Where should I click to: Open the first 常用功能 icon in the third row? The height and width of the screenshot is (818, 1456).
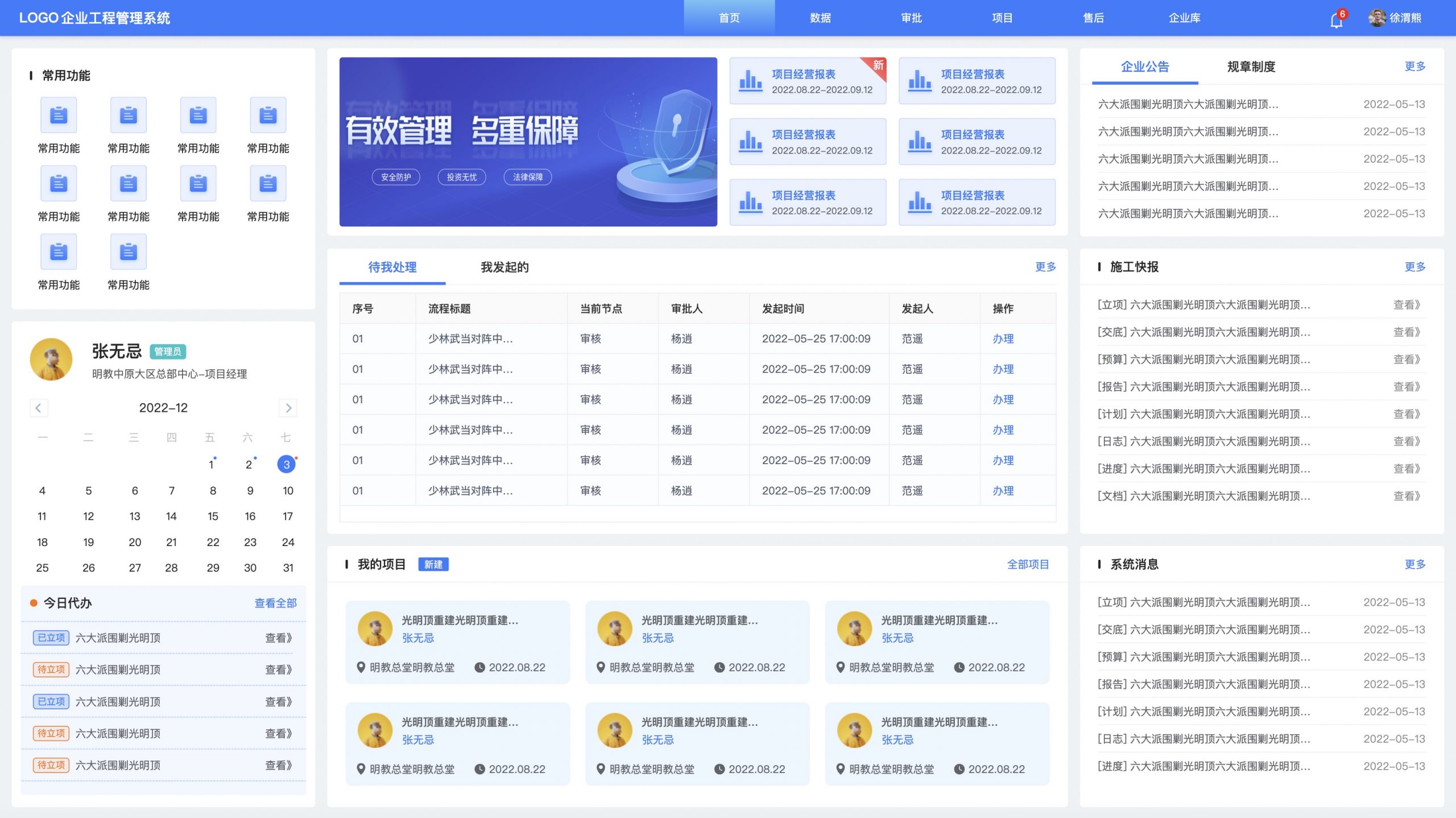tap(59, 251)
